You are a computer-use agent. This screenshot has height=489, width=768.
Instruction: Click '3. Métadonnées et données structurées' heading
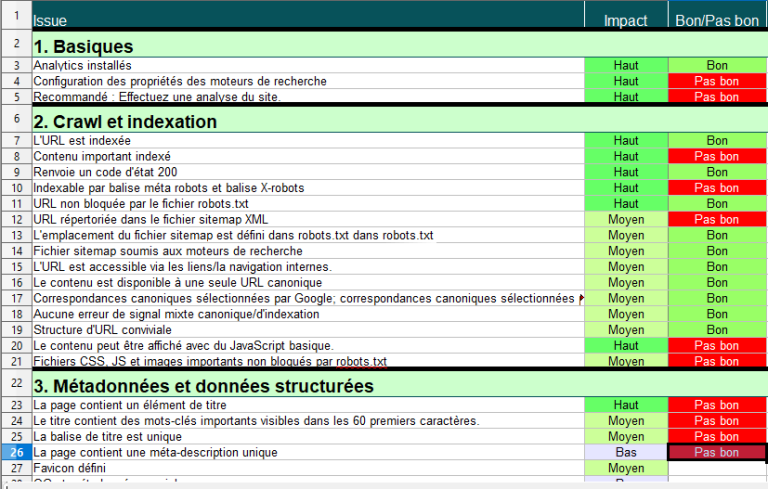(203, 386)
